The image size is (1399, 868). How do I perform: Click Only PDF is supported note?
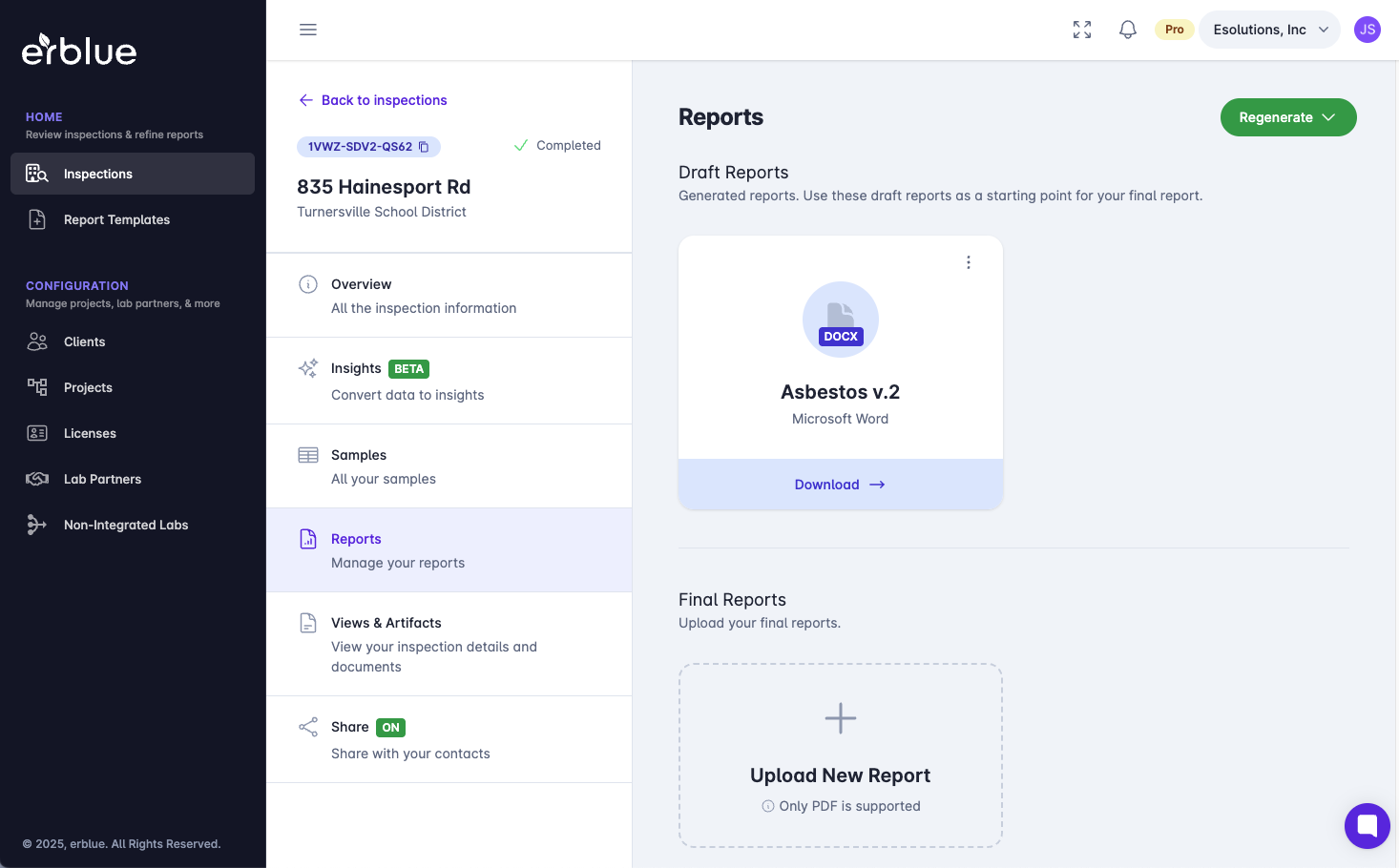(842, 806)
